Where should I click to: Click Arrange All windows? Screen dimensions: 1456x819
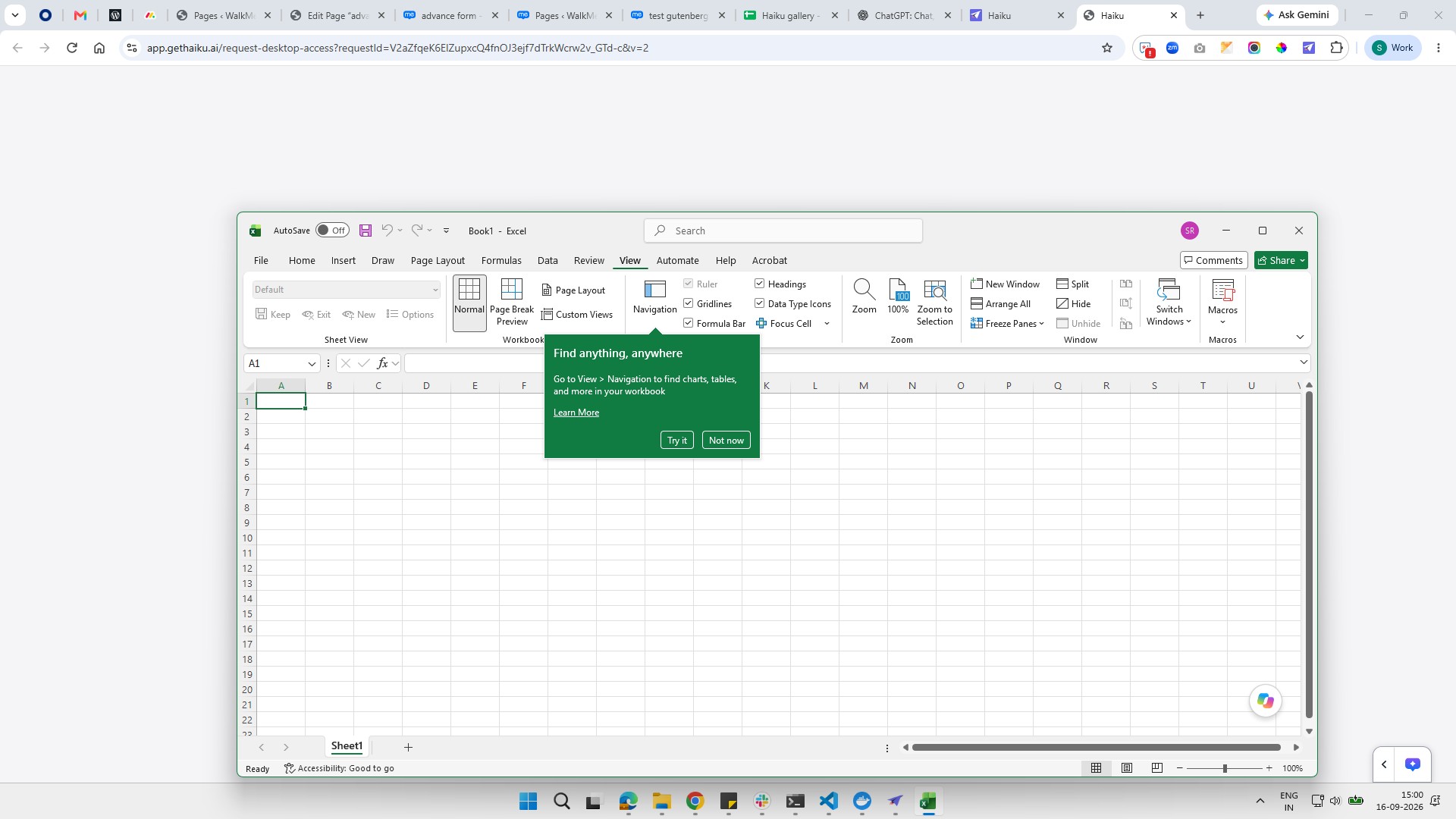(1000, 303)
